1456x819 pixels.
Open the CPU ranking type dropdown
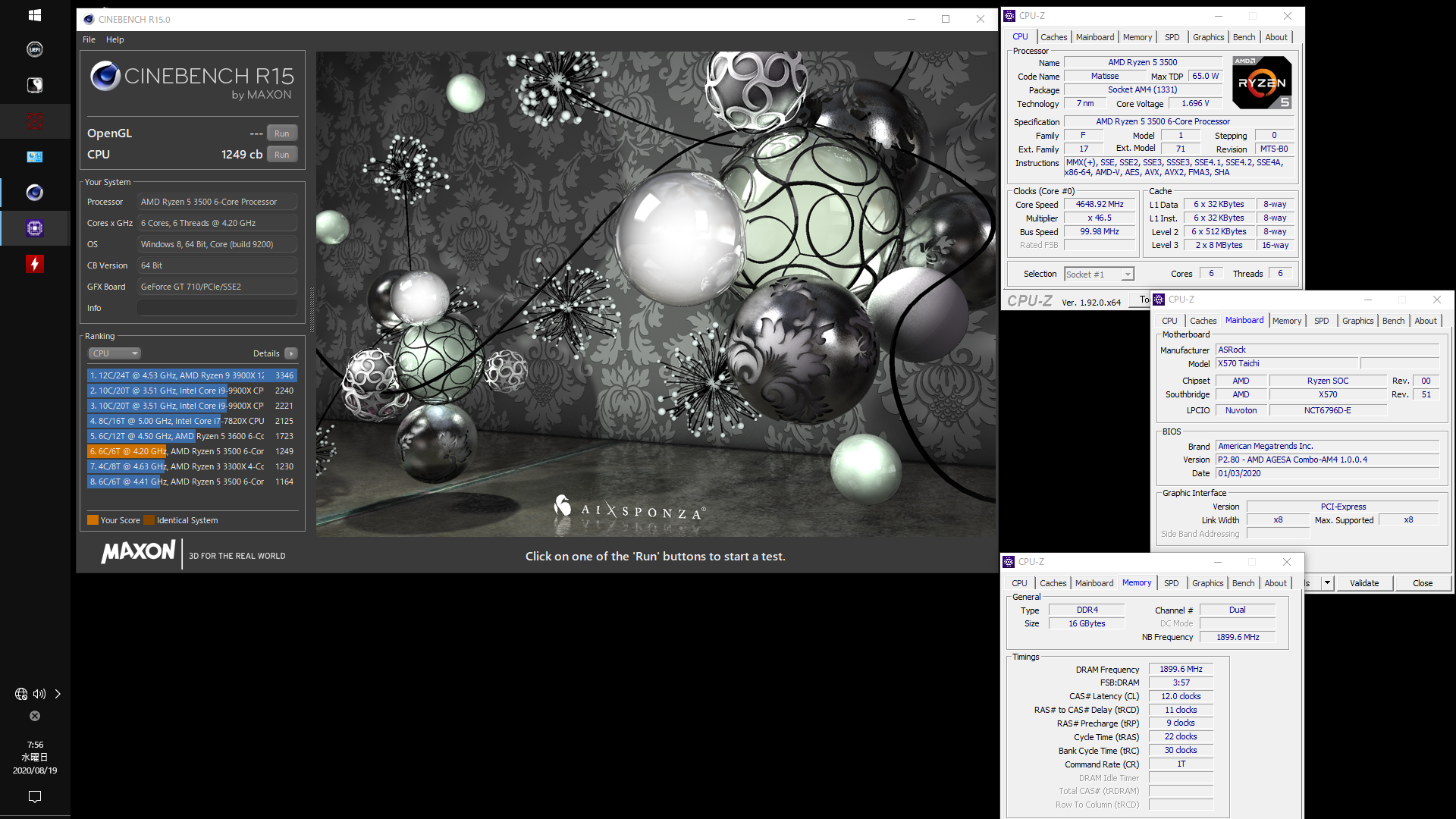tap(115, 353)
